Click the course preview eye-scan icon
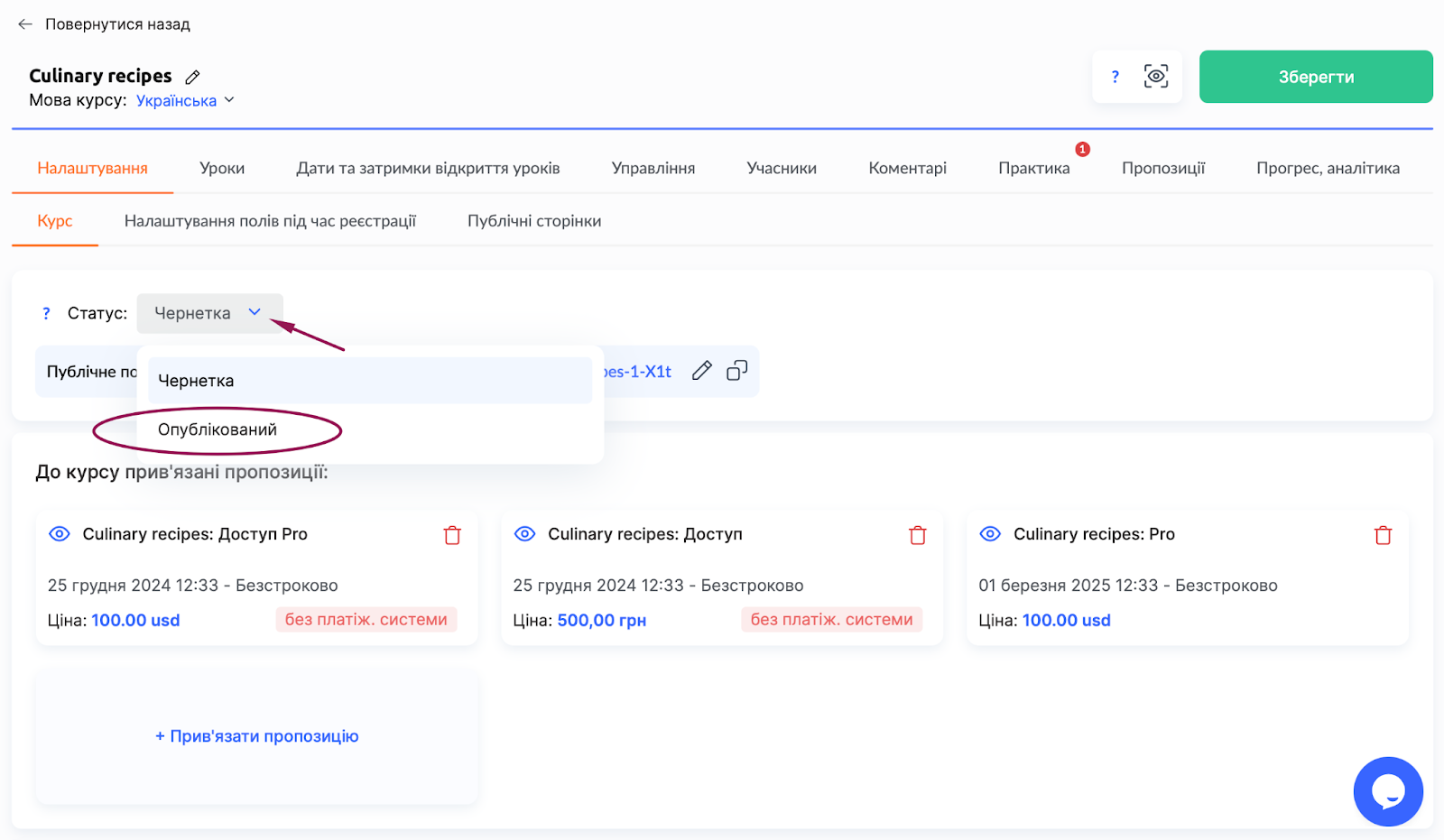The width and height of the screenshot is (1444, 840). 1156,77
